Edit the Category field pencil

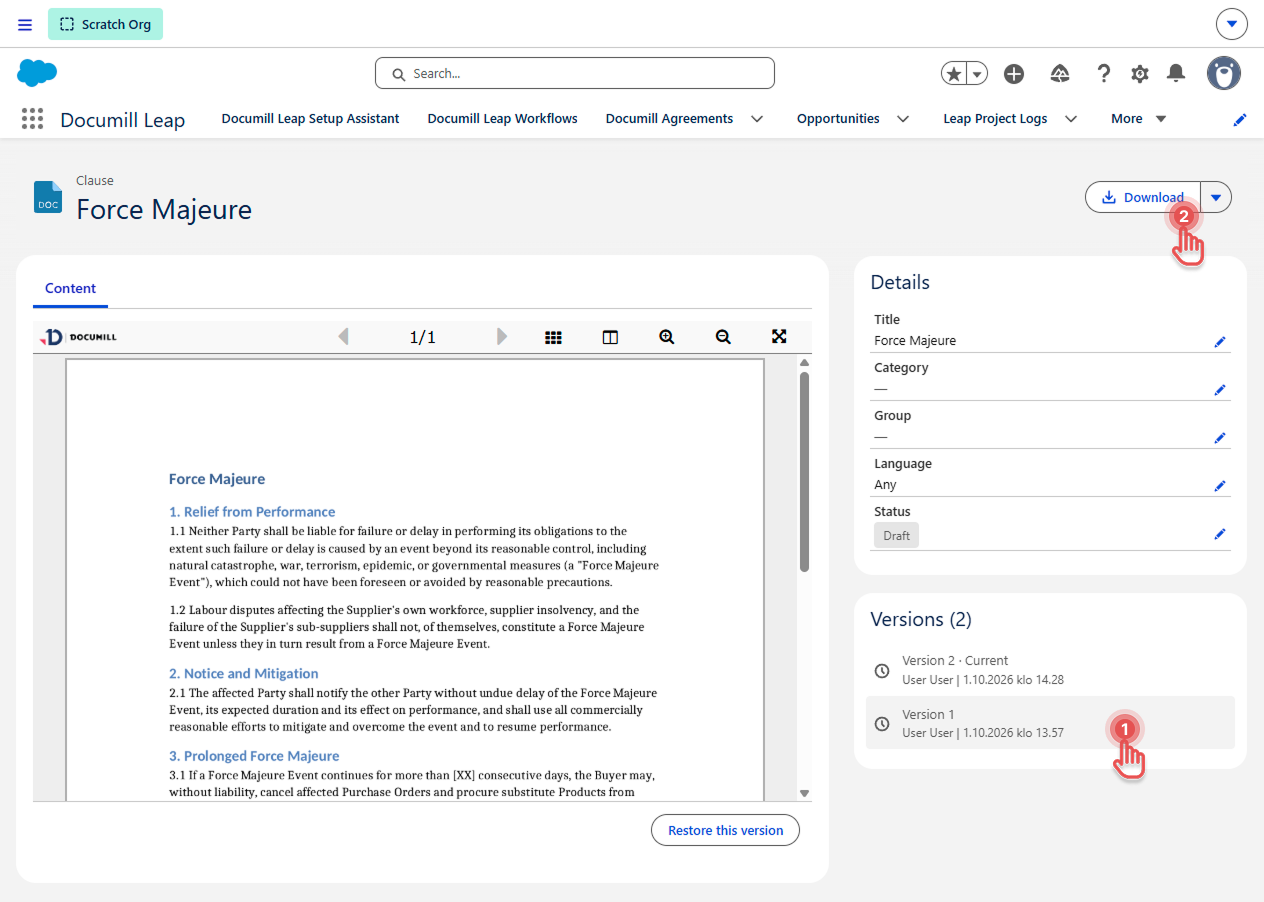pyautogui.click(x=1220, y=390)
